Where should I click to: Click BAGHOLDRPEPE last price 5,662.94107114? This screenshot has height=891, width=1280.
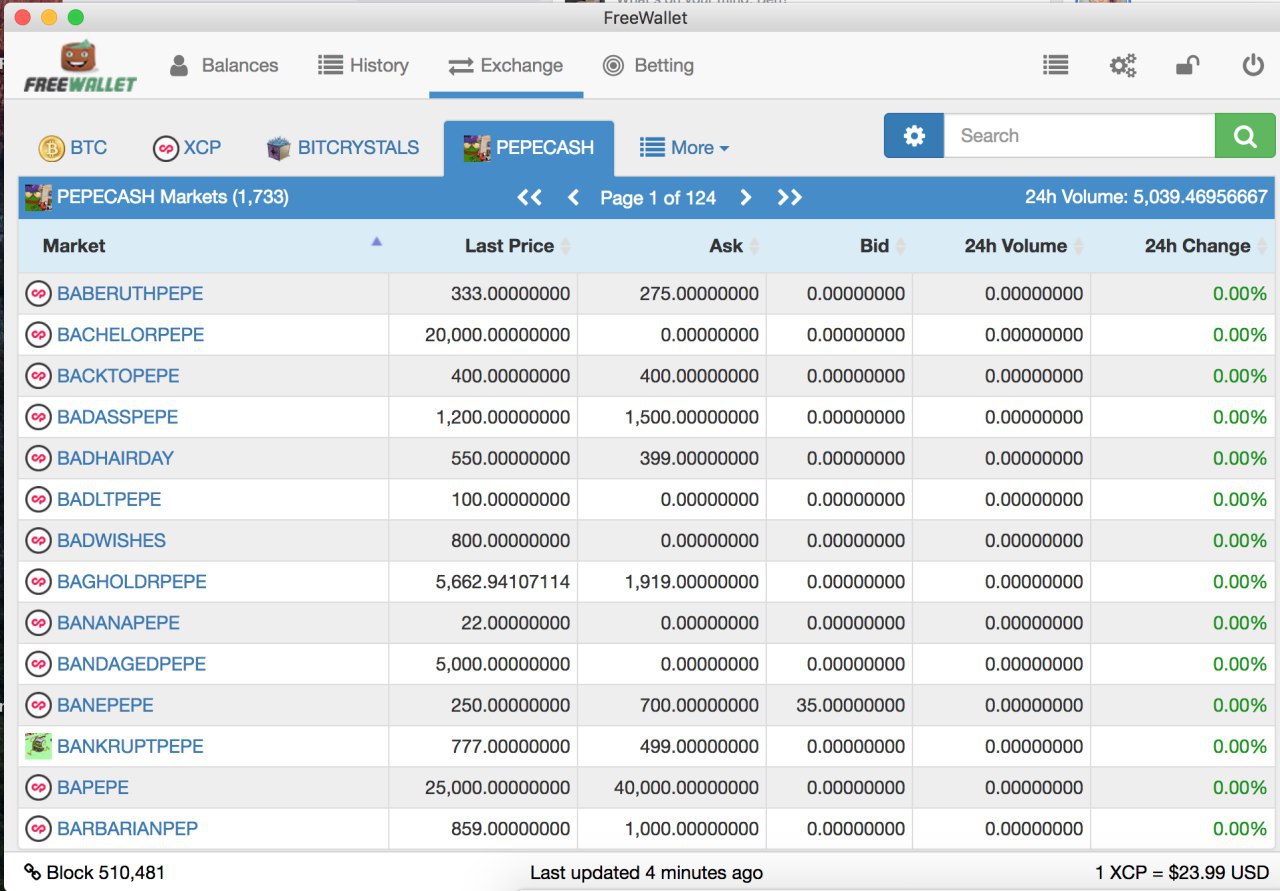click(503, 581)
